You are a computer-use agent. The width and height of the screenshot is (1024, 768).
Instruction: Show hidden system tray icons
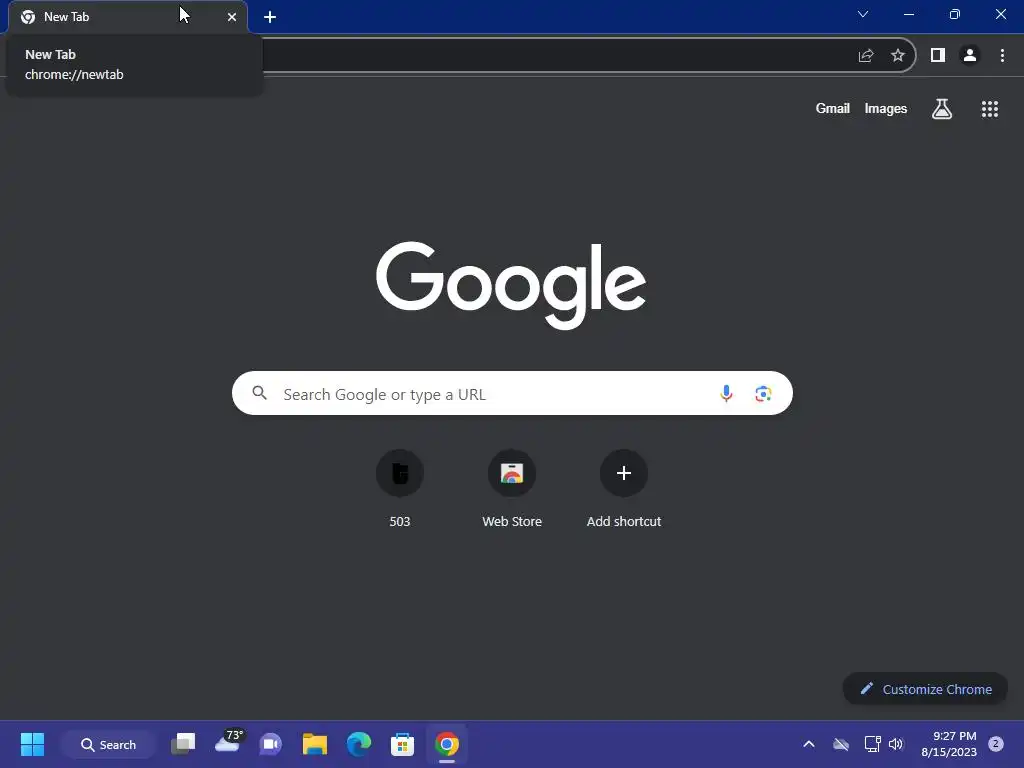tap(808, 744)
